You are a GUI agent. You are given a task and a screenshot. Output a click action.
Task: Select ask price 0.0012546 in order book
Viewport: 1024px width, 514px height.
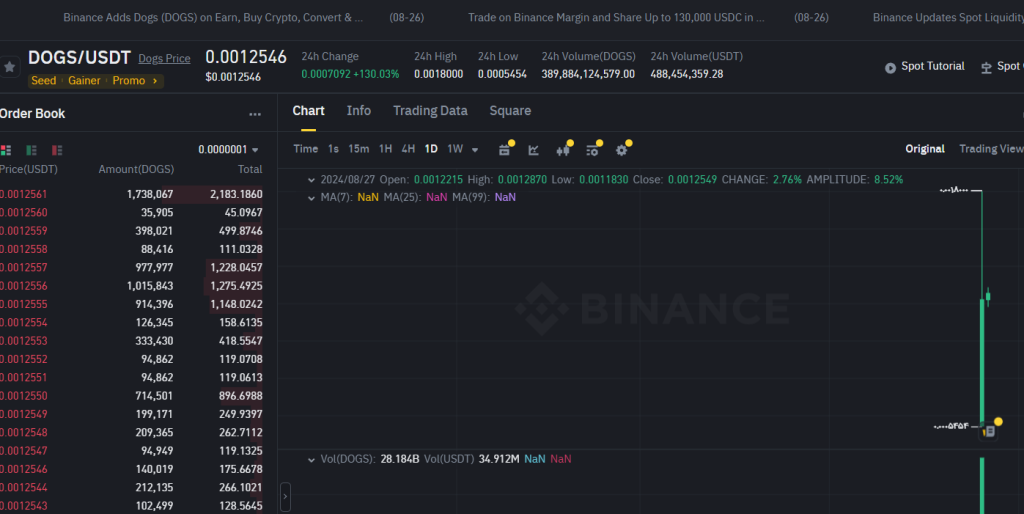click(24, 469)
